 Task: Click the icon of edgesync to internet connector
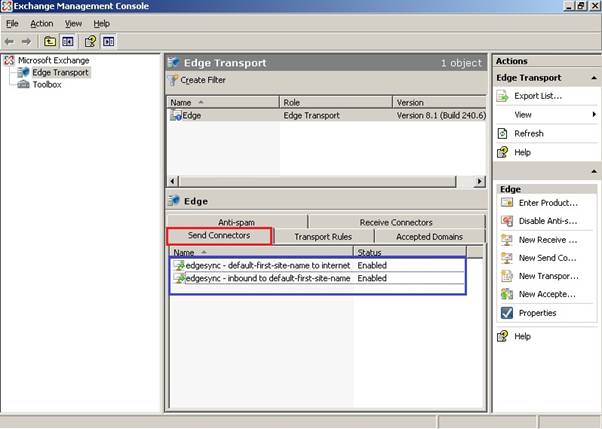pos(179,265)
